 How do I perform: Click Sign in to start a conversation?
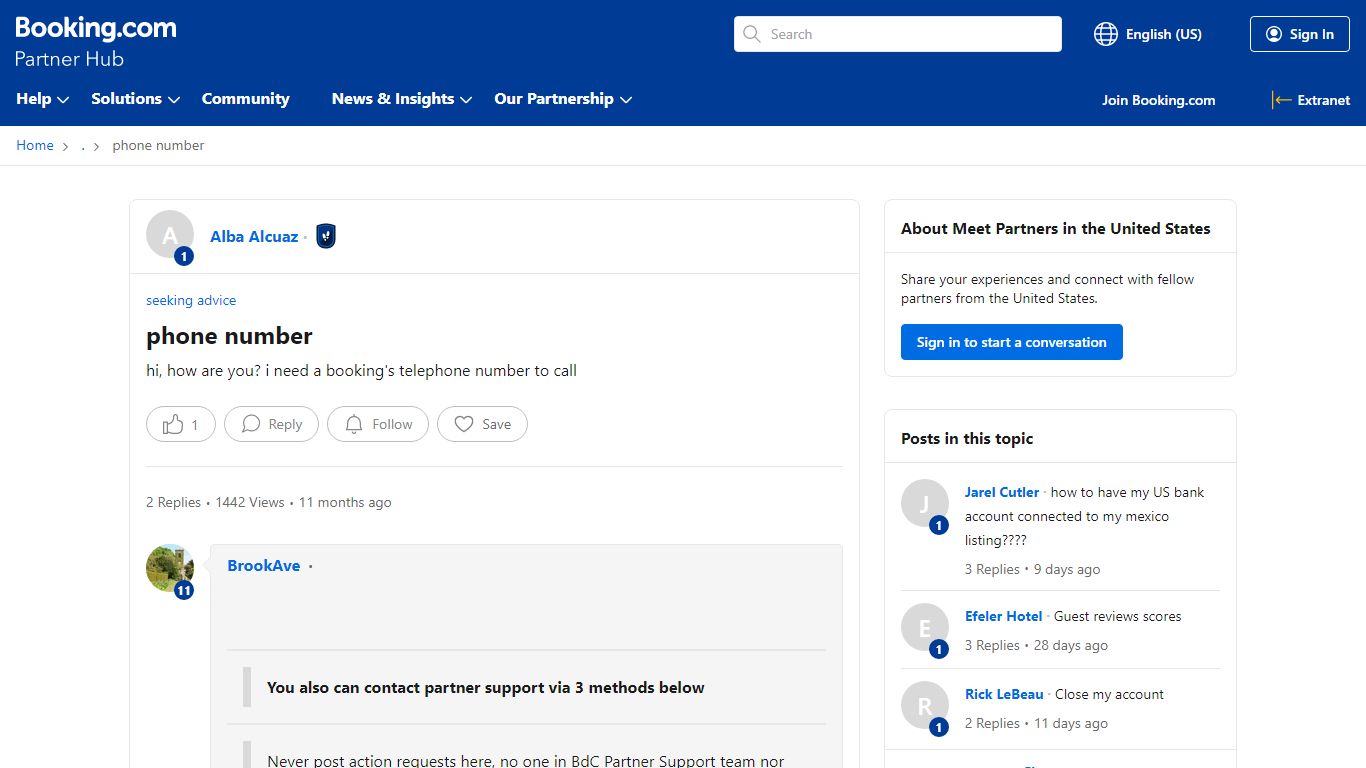[x=1012, y=342]
